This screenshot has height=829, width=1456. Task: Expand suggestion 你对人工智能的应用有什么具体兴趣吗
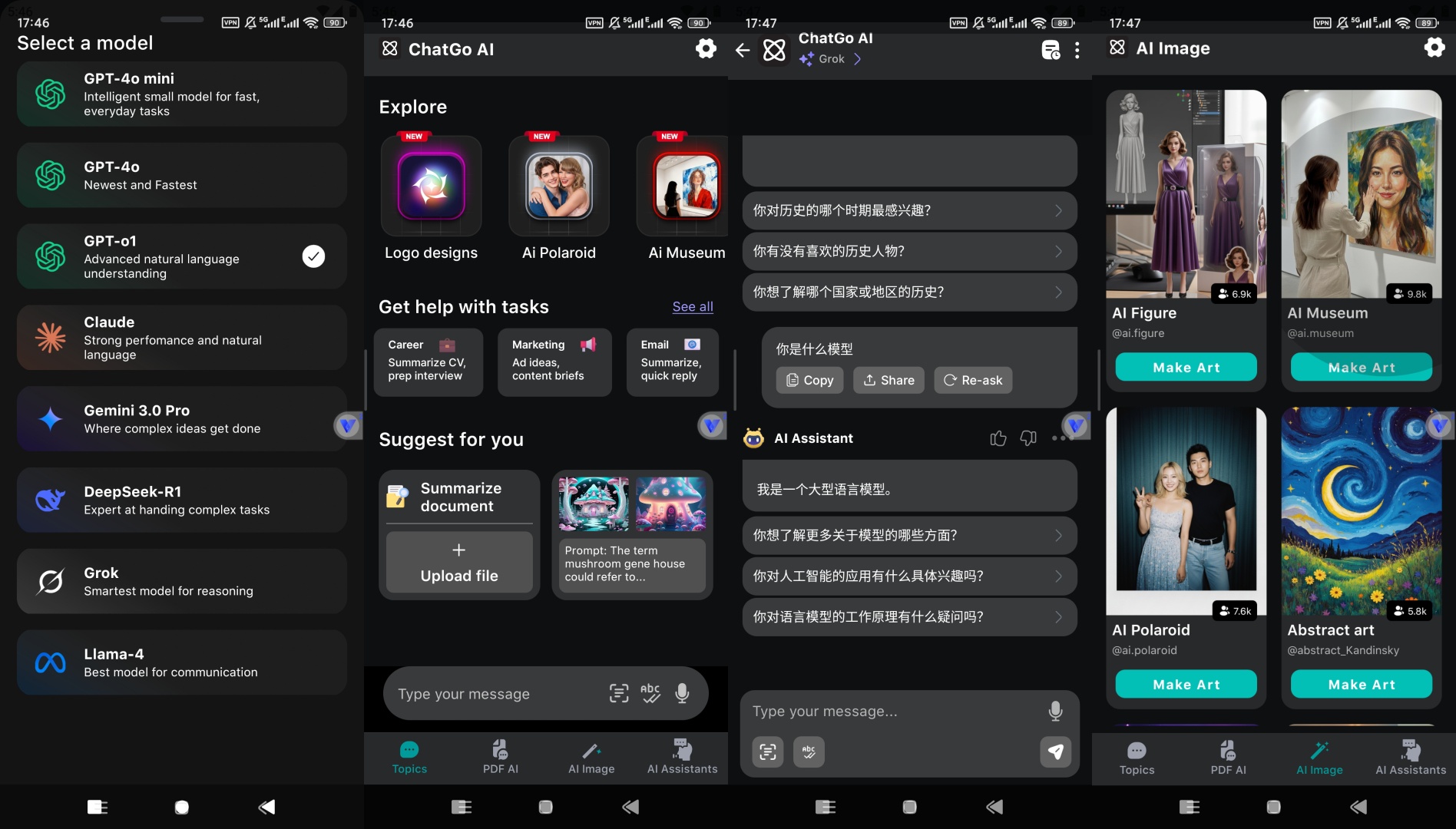pyautogui.click(x=910, y=576)
